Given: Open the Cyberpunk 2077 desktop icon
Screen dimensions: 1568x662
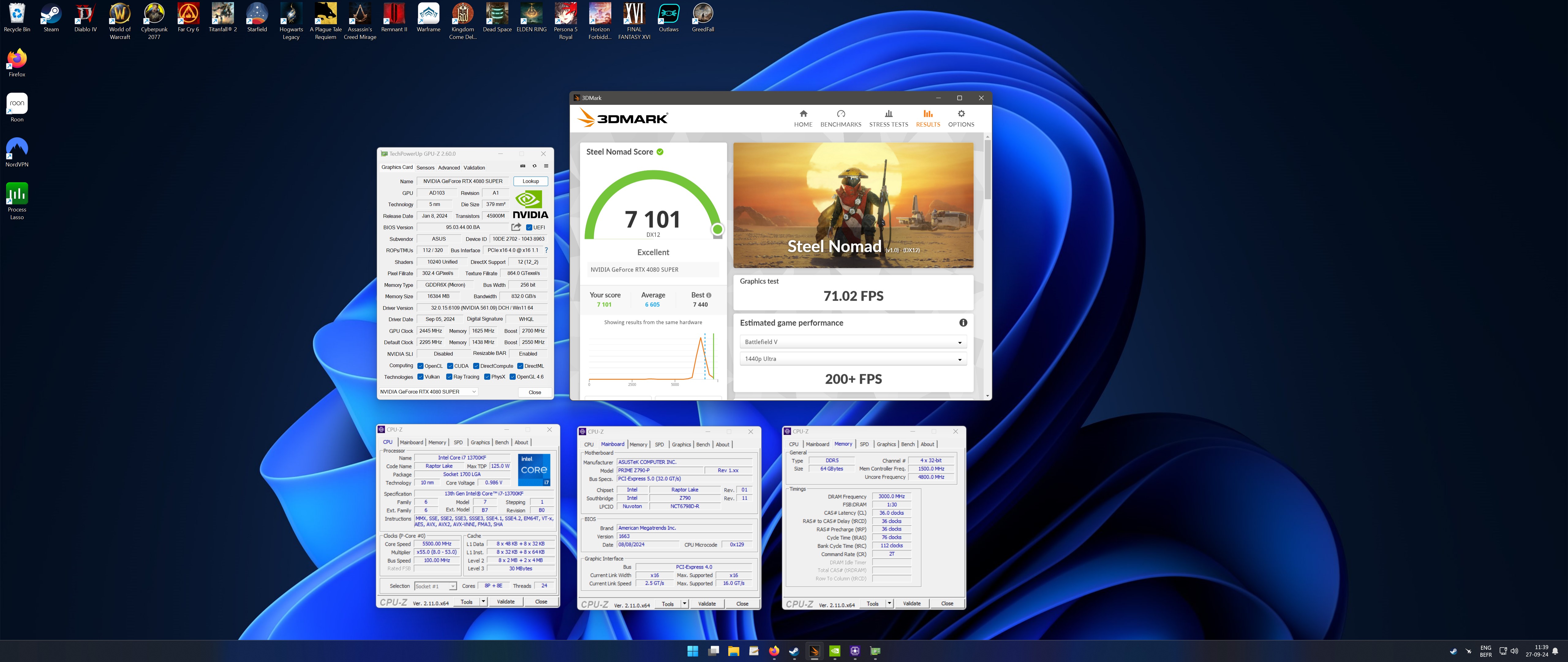Looking at the screenshot, I should coord(154,21).
